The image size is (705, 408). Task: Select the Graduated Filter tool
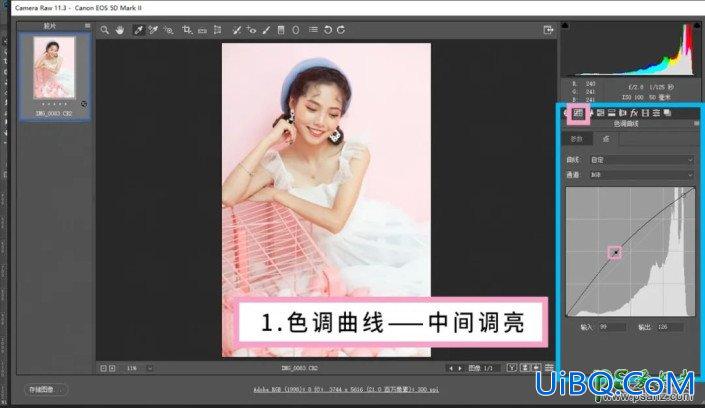pos(281,30)
